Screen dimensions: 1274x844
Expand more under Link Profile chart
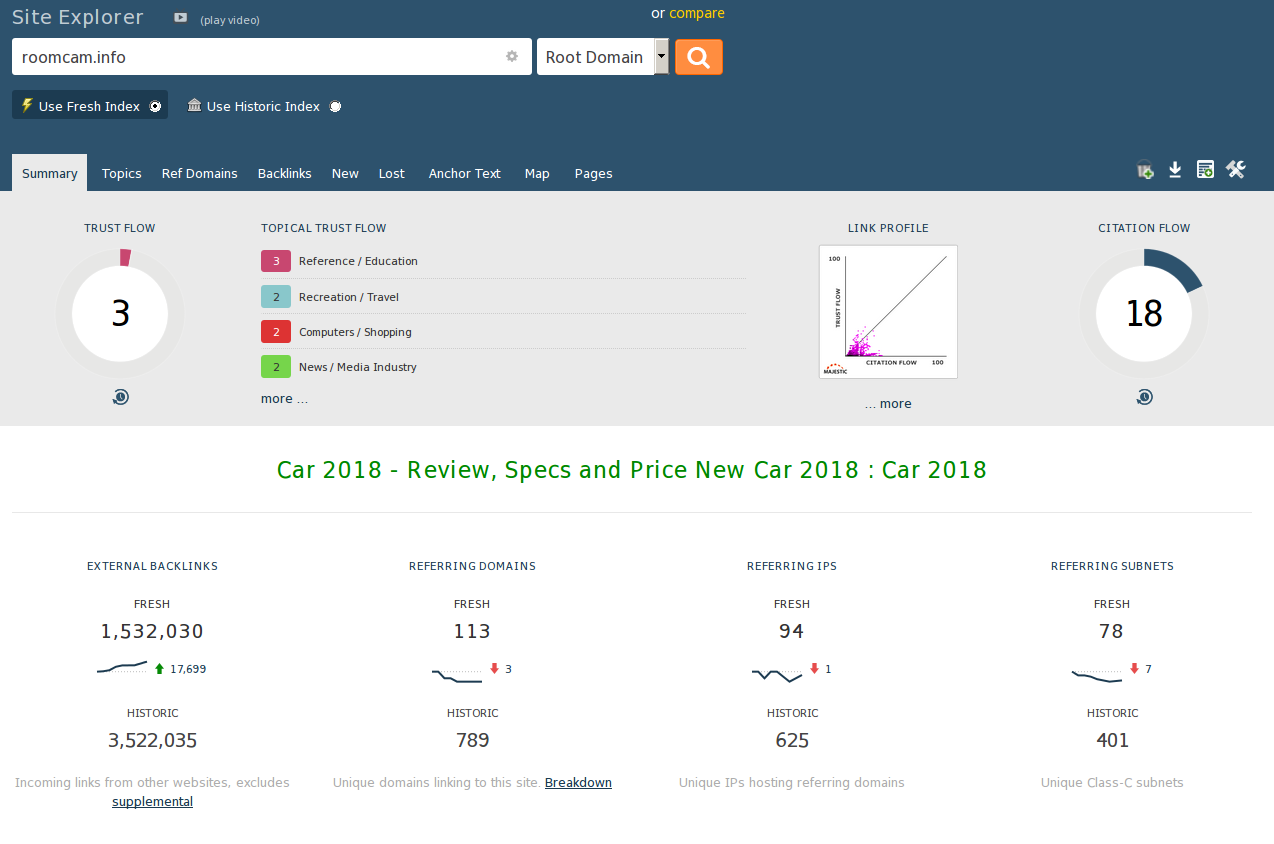click(x=888, y=404)
